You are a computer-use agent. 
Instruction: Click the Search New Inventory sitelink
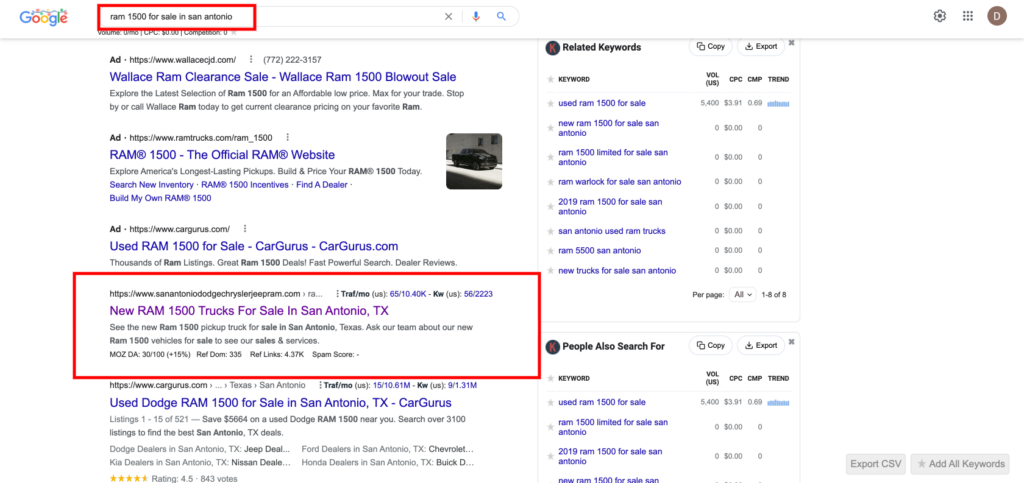point(152,185)
